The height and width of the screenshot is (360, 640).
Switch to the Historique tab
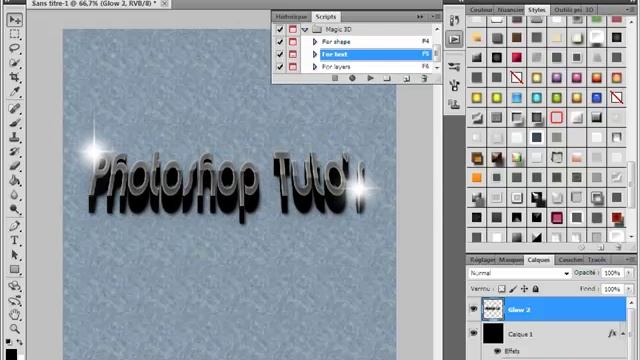click(291, 17)
